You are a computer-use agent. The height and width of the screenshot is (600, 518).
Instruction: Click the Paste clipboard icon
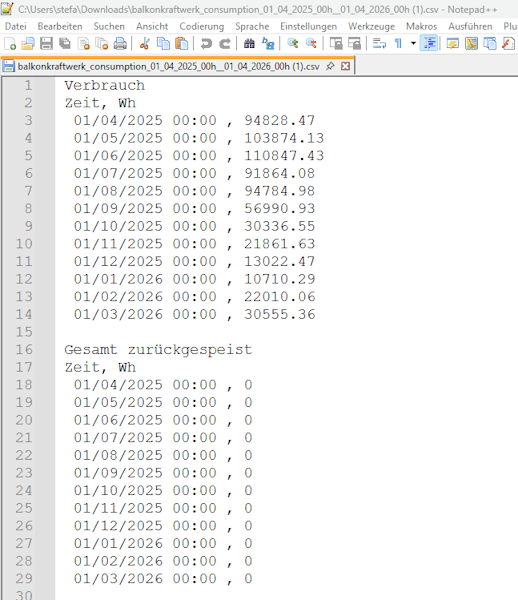tap(181, 44)
